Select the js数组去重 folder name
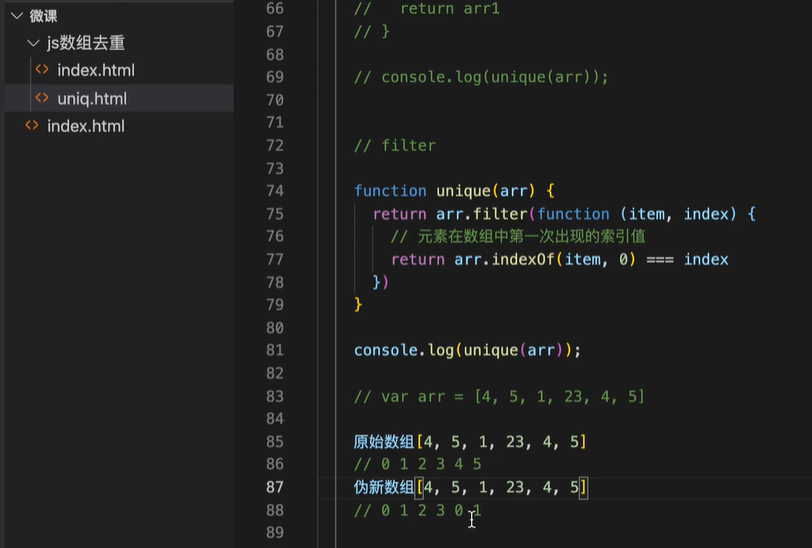 (x=85, y=43)
